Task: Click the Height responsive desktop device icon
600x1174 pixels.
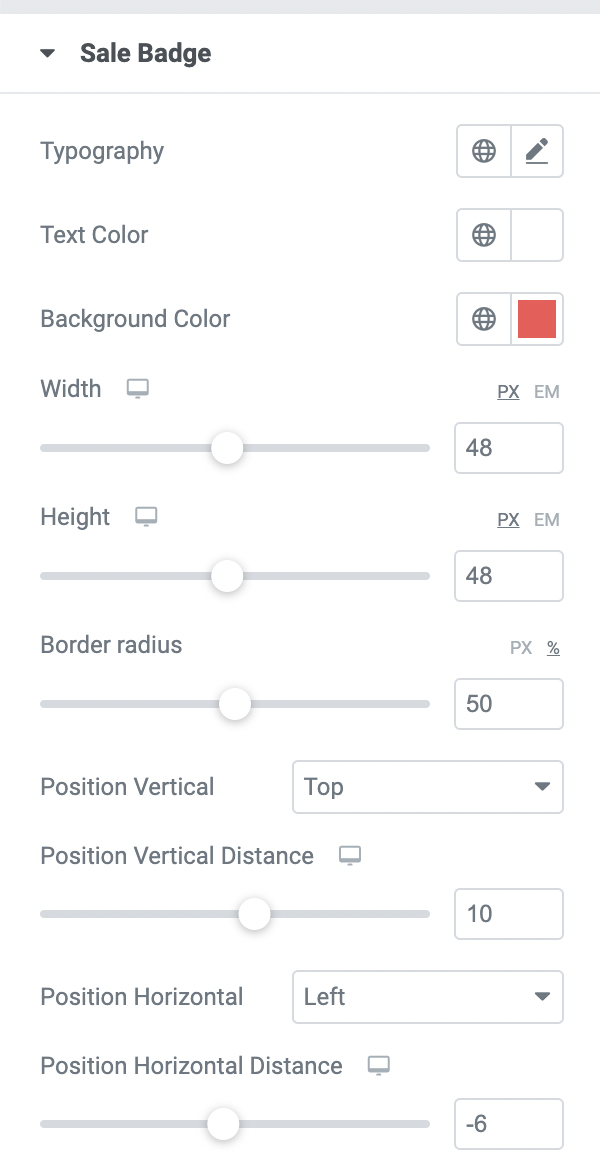Action: 147,517
